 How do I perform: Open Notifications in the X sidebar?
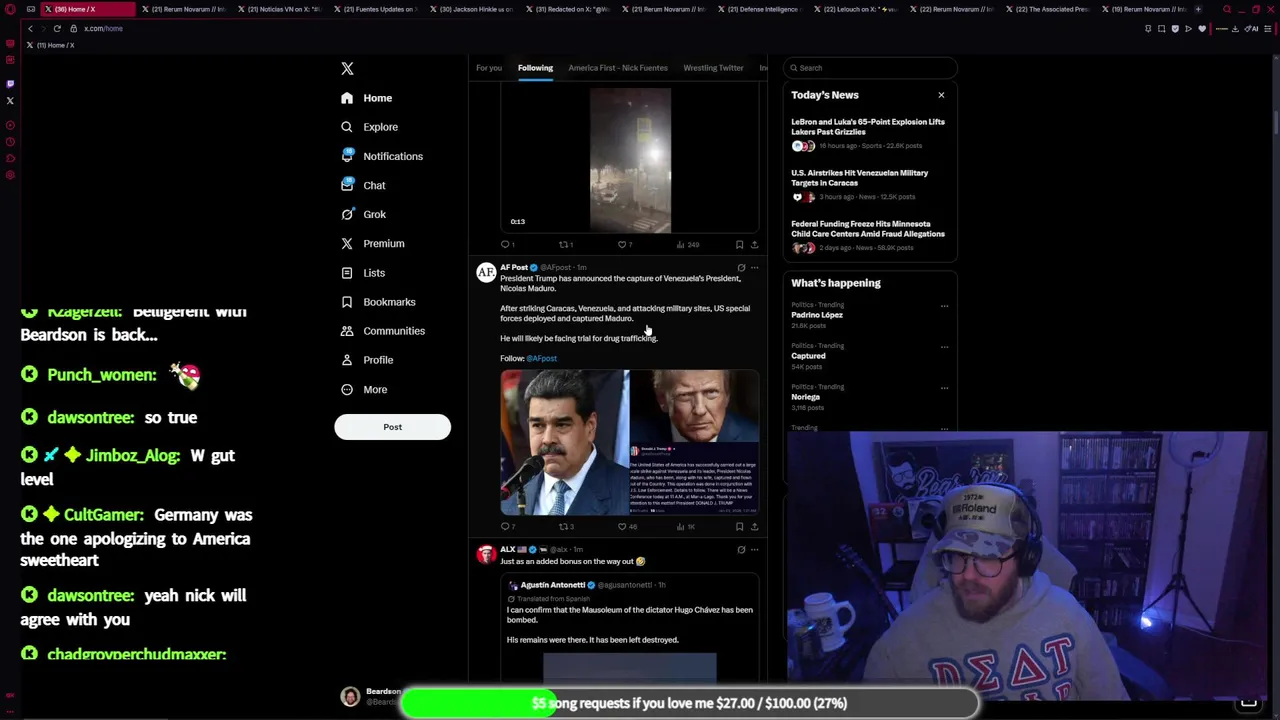[x=381, y=156]
